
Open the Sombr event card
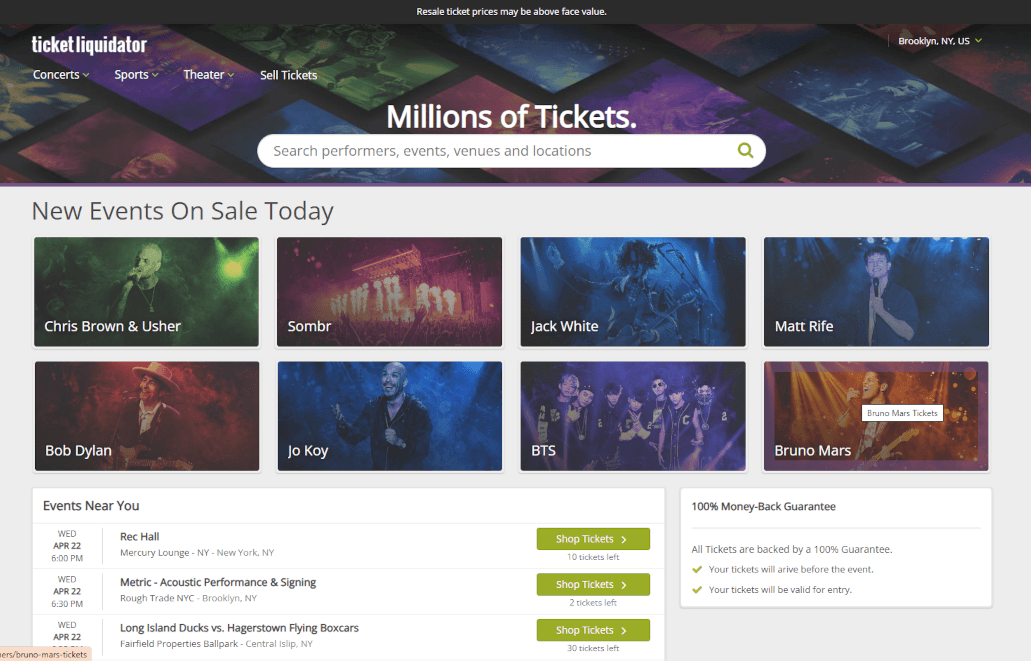tap(389, 292)
